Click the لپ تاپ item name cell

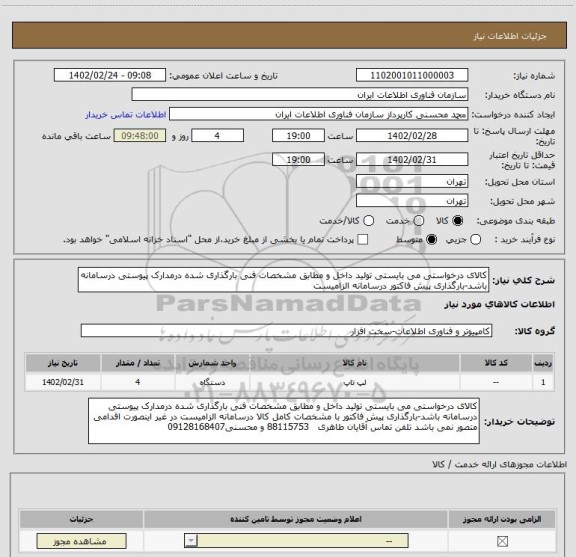click(354, 382)
